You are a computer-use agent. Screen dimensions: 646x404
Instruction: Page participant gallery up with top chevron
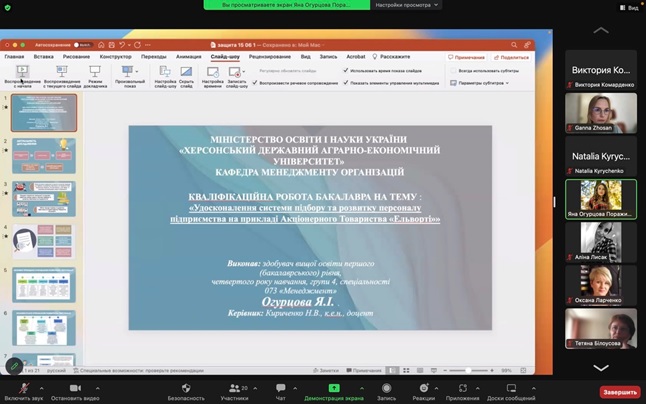601,30
